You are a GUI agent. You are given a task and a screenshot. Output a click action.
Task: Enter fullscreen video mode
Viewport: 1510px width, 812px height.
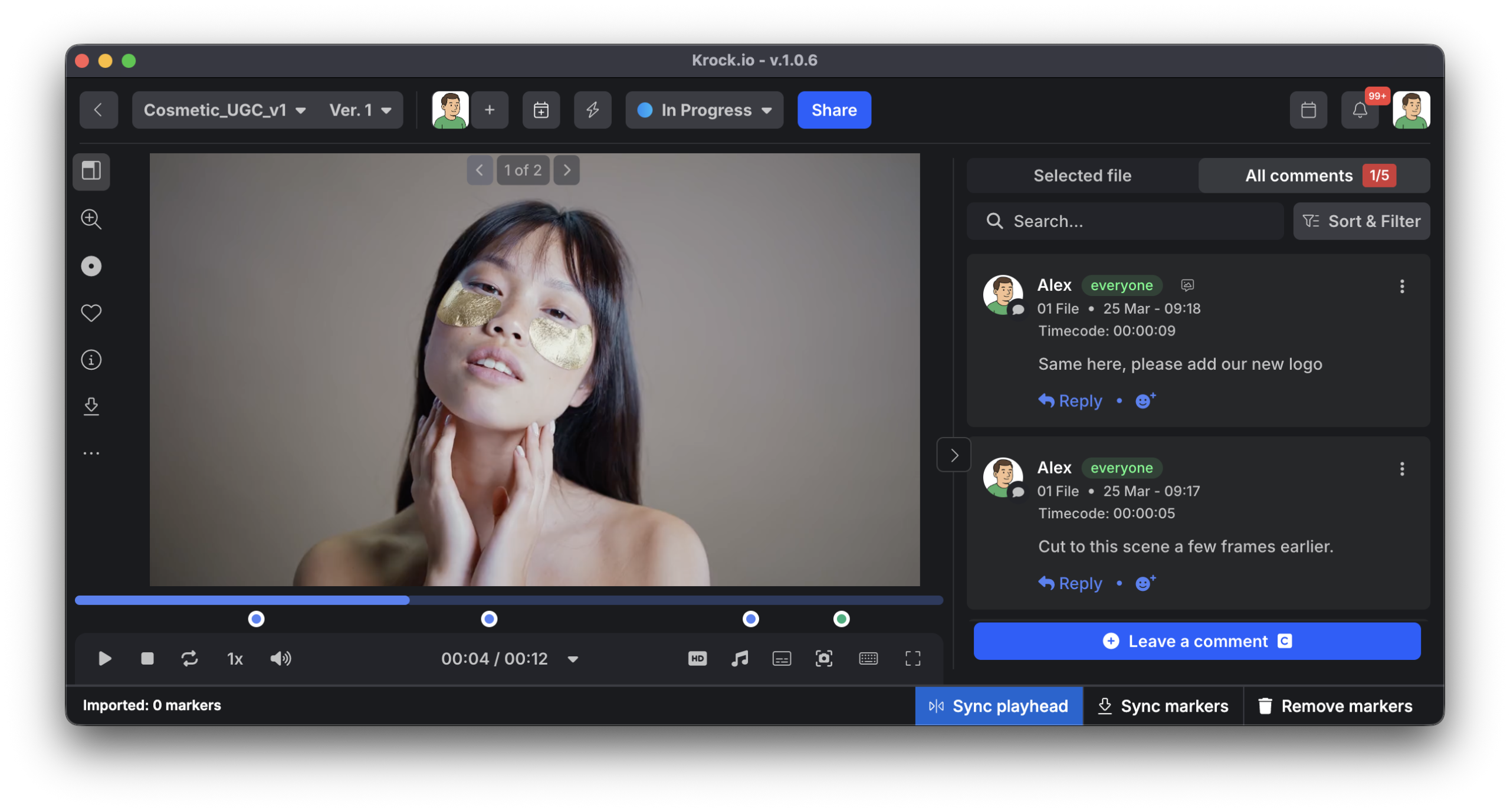tap(912, 658)
